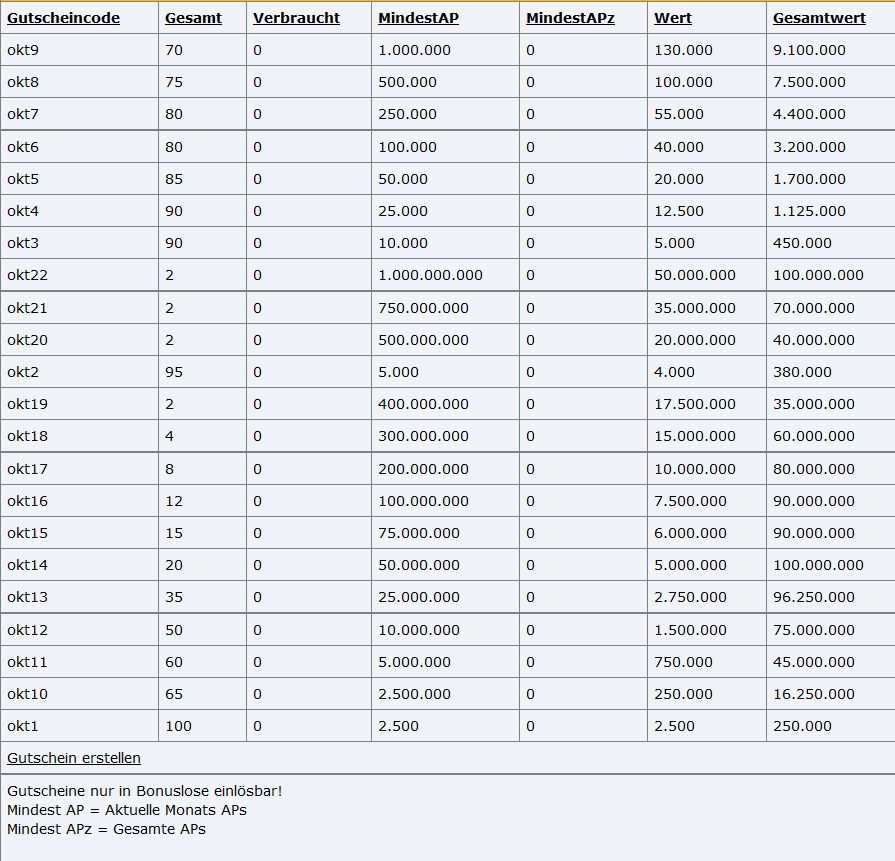This screenshot has width=895, height=861.
Task: Select the Gesamtwert cell showing 1.125.000
Action: click(809, 211)
